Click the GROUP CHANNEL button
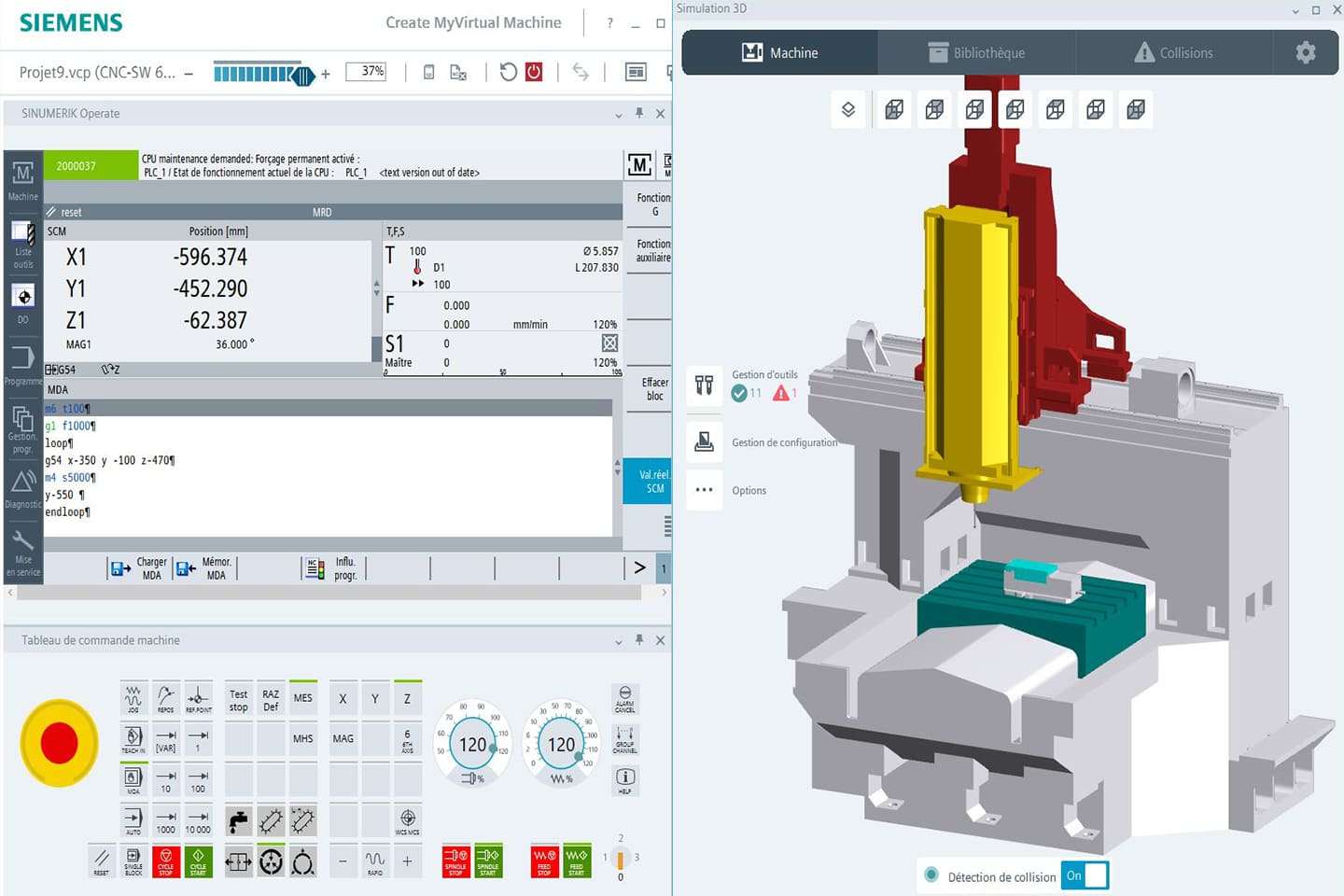 (625, 739)
